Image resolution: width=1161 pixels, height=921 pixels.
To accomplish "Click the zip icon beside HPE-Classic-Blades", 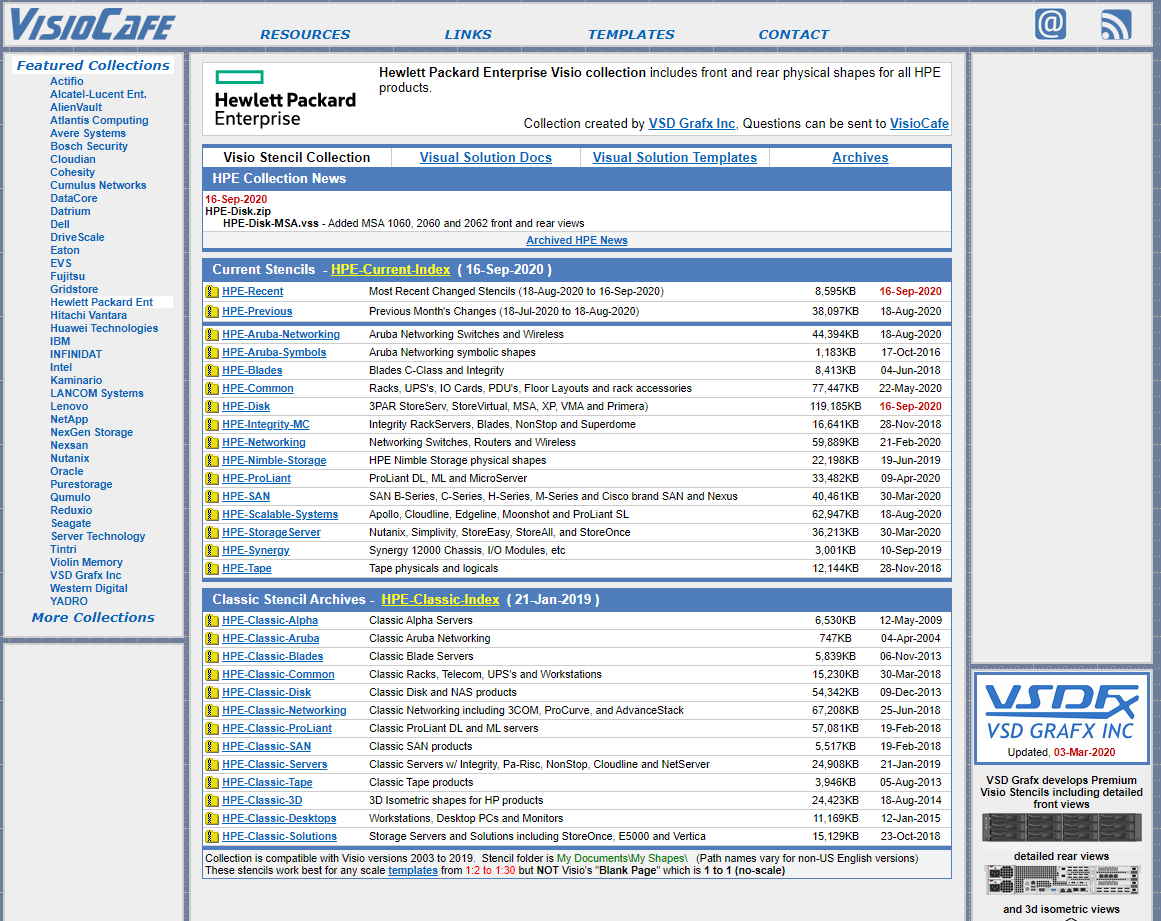I will 212,657.
